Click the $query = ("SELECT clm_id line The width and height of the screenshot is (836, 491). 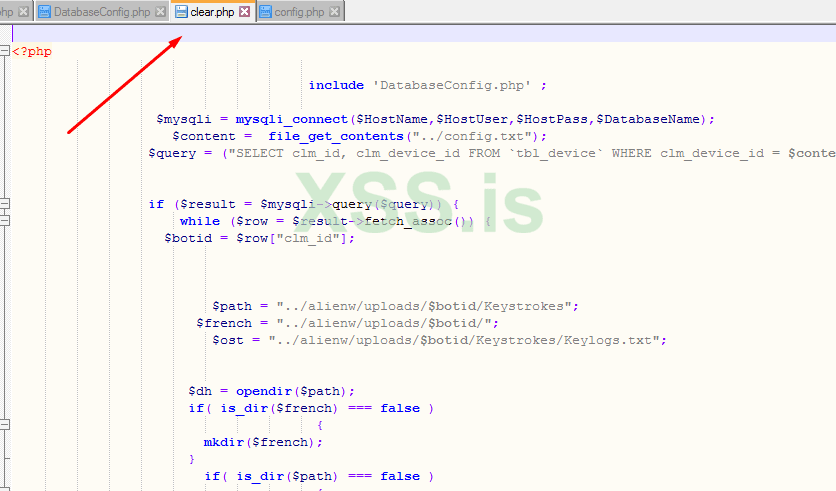[492, 154]
